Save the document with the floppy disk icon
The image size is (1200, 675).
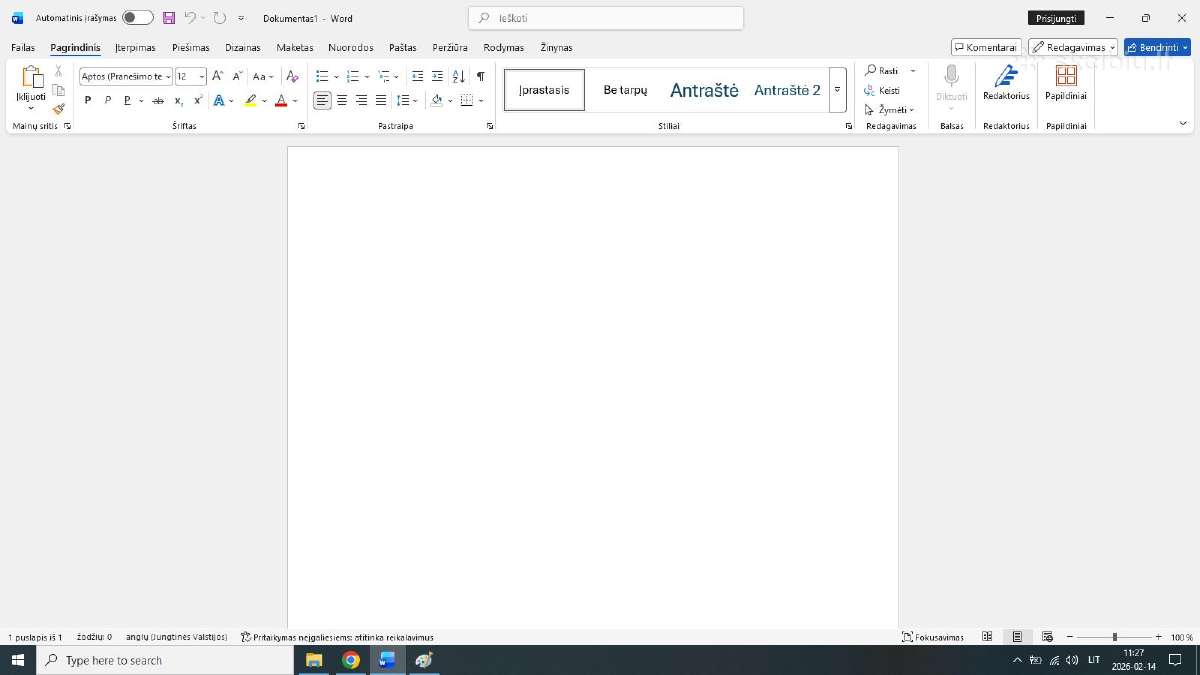[169, 18]
